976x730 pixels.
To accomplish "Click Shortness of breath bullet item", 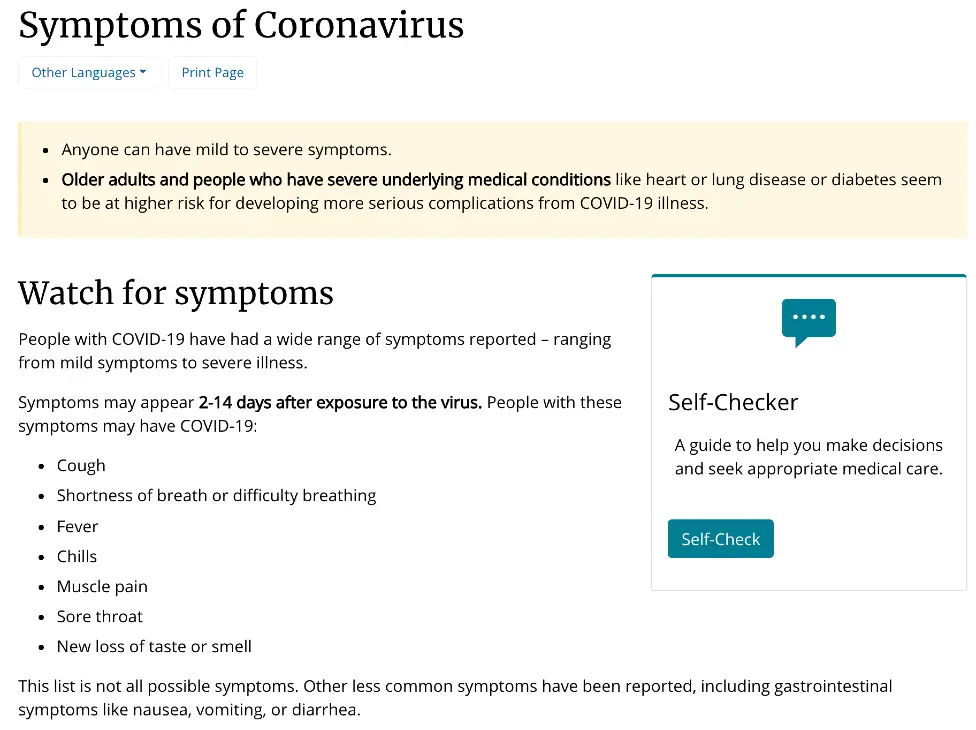I will tap(216, 495).
